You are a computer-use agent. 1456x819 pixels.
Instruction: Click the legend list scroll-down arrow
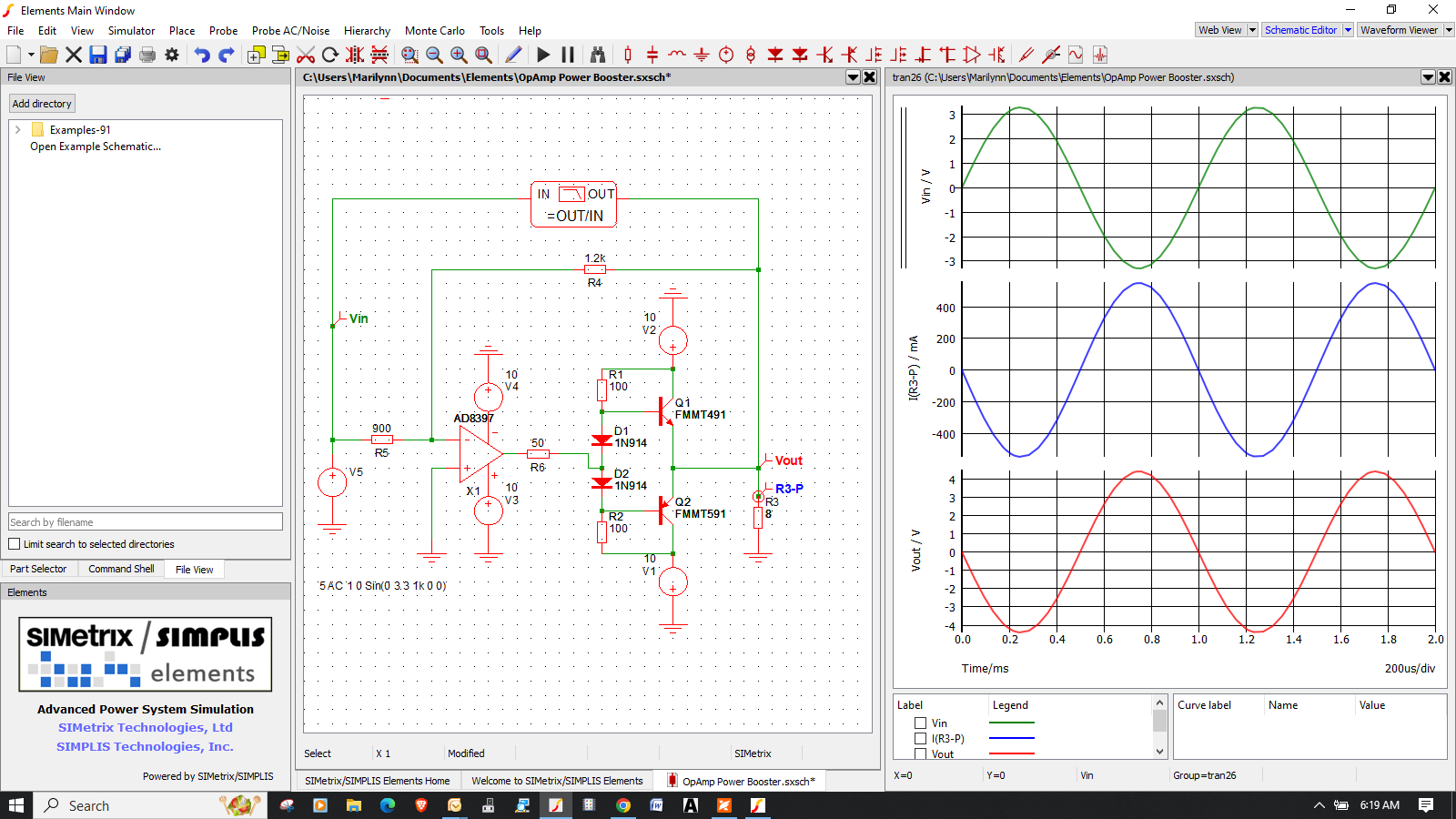[1159, 752]
